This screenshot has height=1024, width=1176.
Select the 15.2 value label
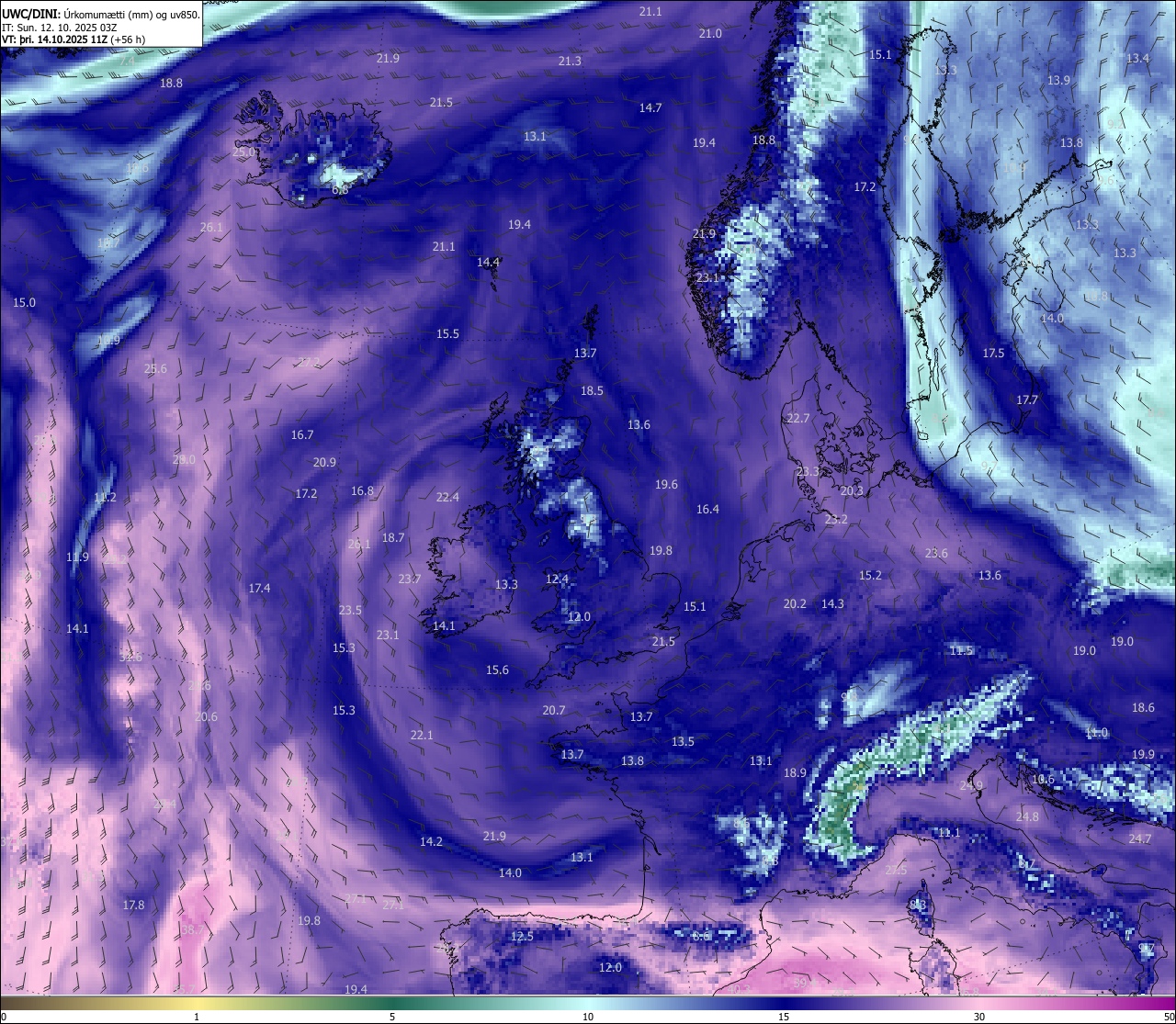pyautogui.click(x=870, y=575)
